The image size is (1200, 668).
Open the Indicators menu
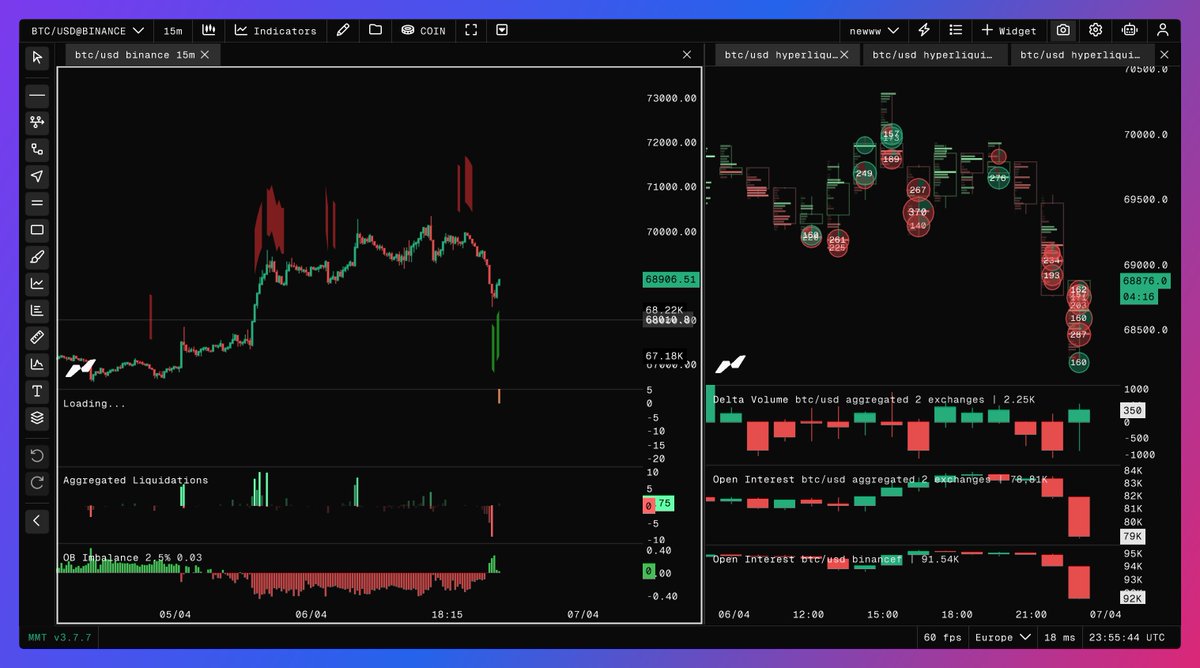click(x=276, y=31)
